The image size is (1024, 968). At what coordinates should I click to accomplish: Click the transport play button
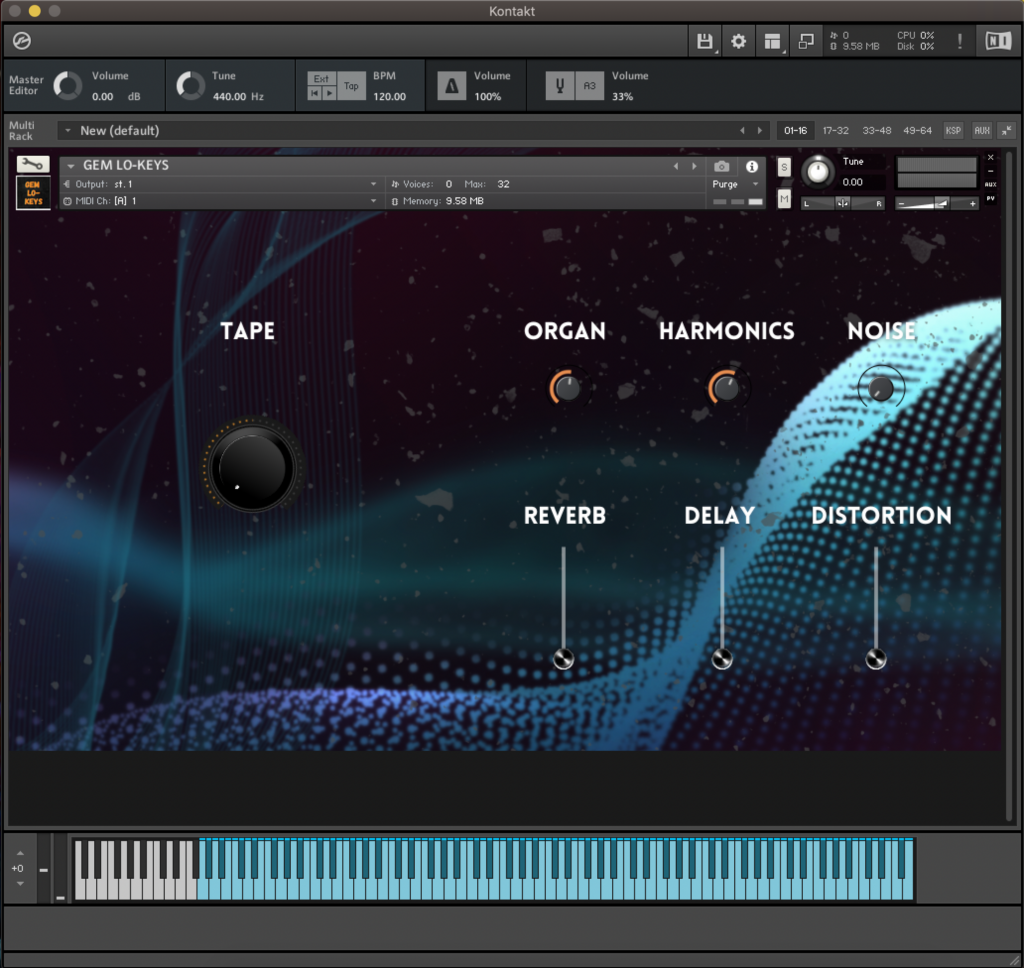tap(329, 93)
